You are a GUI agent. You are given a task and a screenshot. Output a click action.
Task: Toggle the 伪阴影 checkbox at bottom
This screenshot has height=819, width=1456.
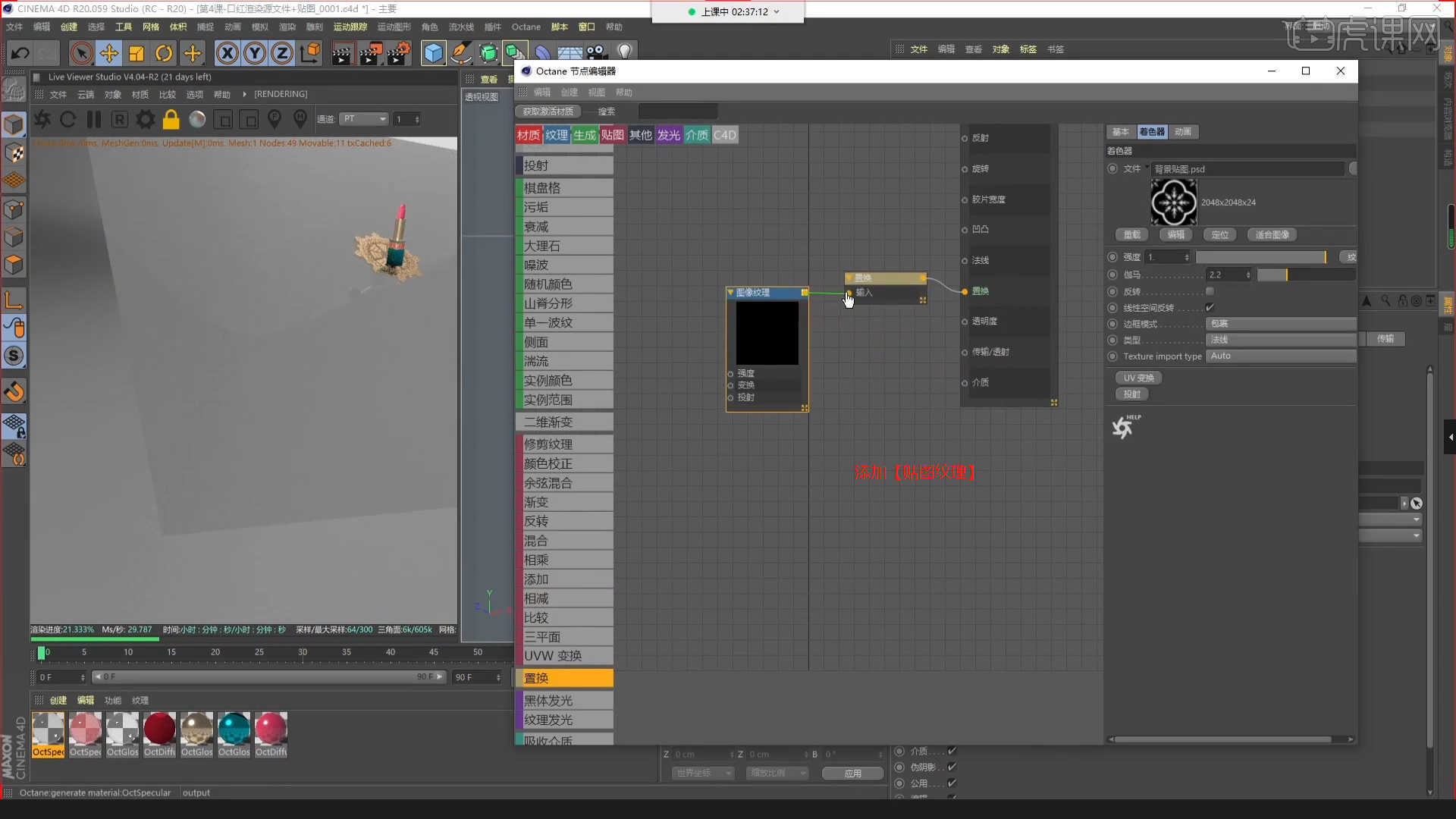[x=952, y=767]
